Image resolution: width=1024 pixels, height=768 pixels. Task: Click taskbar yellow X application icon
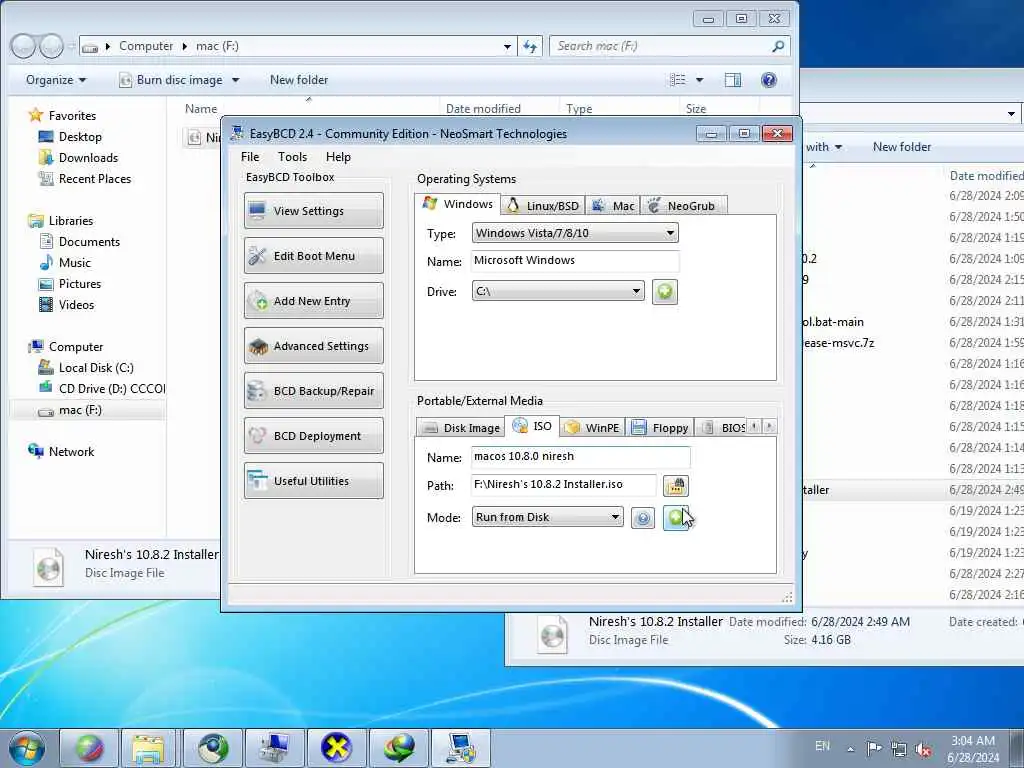coord(336,748)
